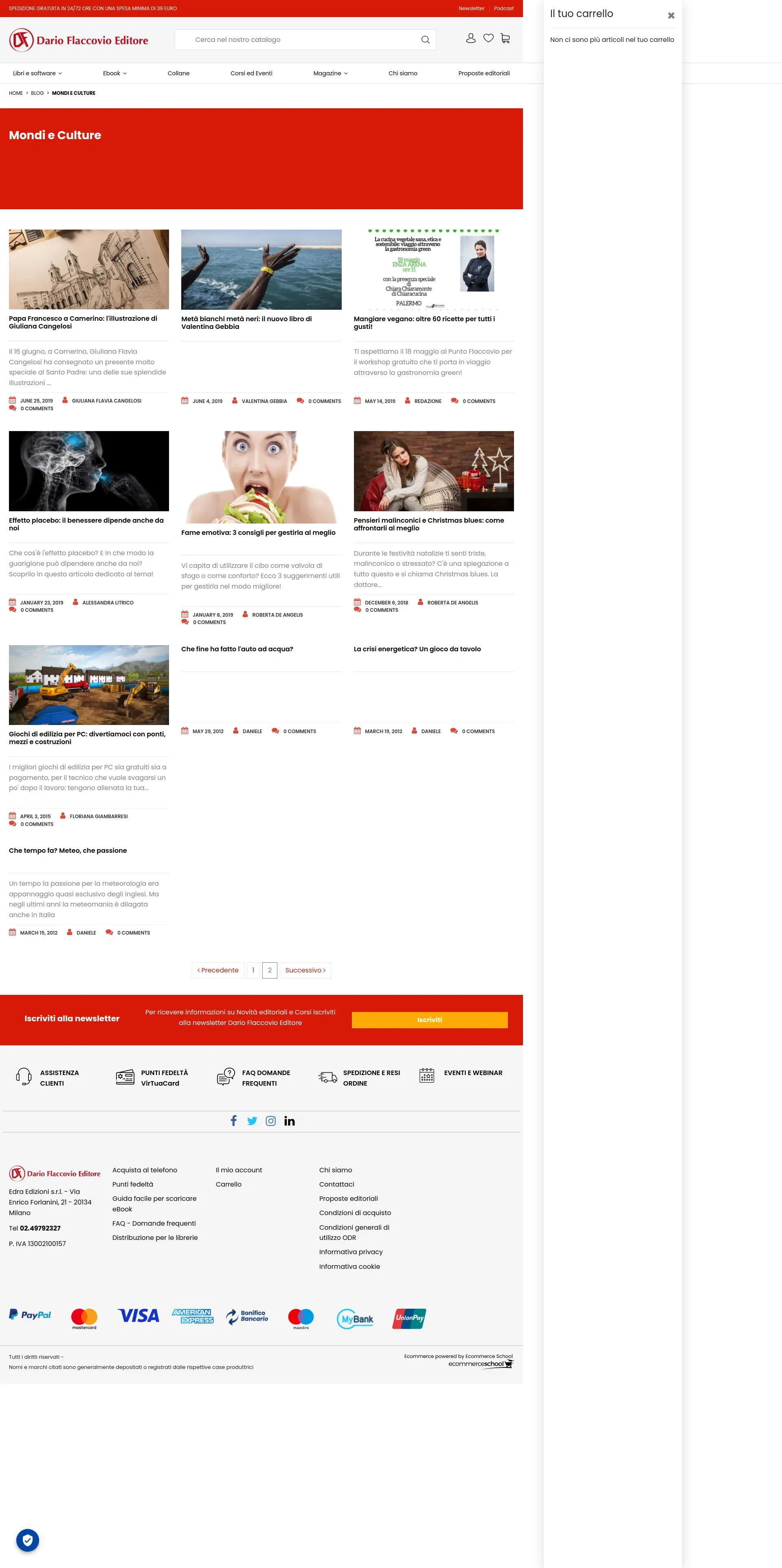Screen dimensions: 782x1568
Task: Click the Assistenza Clienti headset icon
Action: 24,1077
